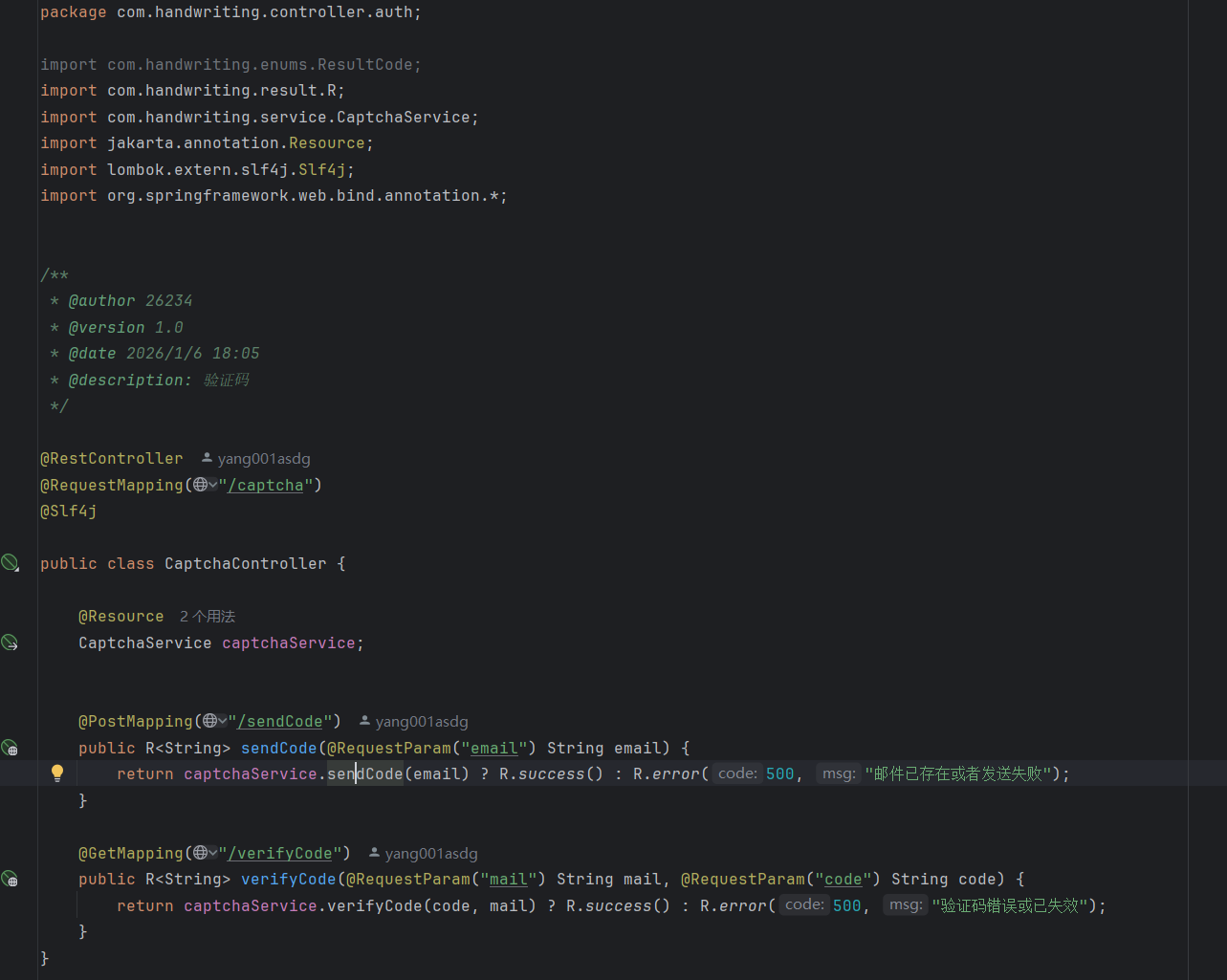This screenshot has width=1227, height=980.
Task: Click the underlined "mail" request parameter name
Action: (x=509, y=880)
